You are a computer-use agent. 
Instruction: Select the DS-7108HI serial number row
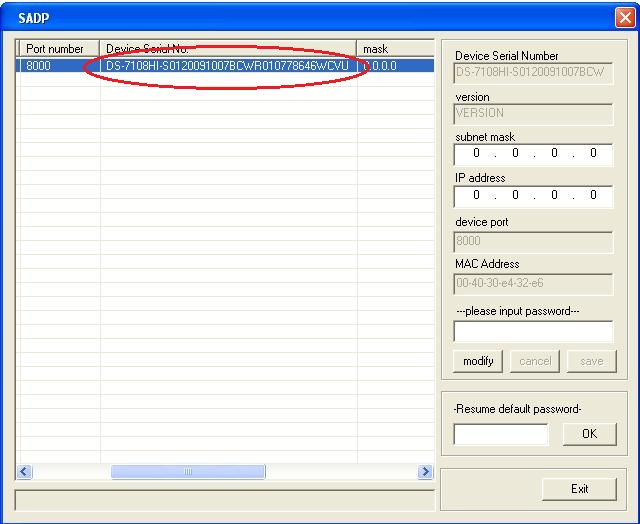pos(225,66)
